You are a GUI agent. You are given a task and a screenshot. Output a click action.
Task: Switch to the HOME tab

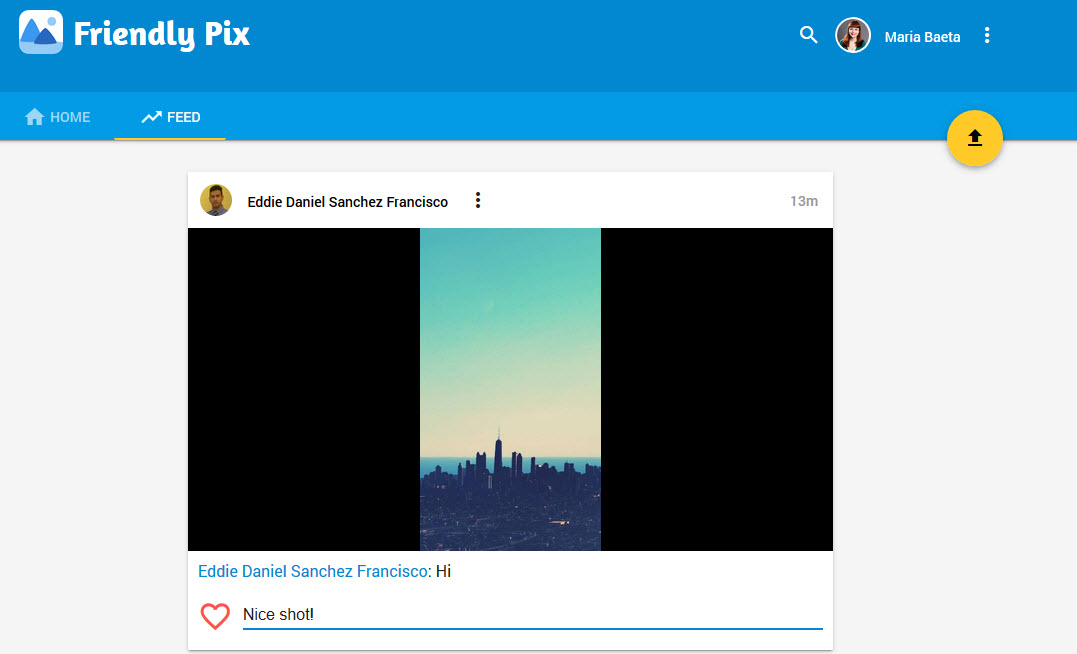(58, 117)
